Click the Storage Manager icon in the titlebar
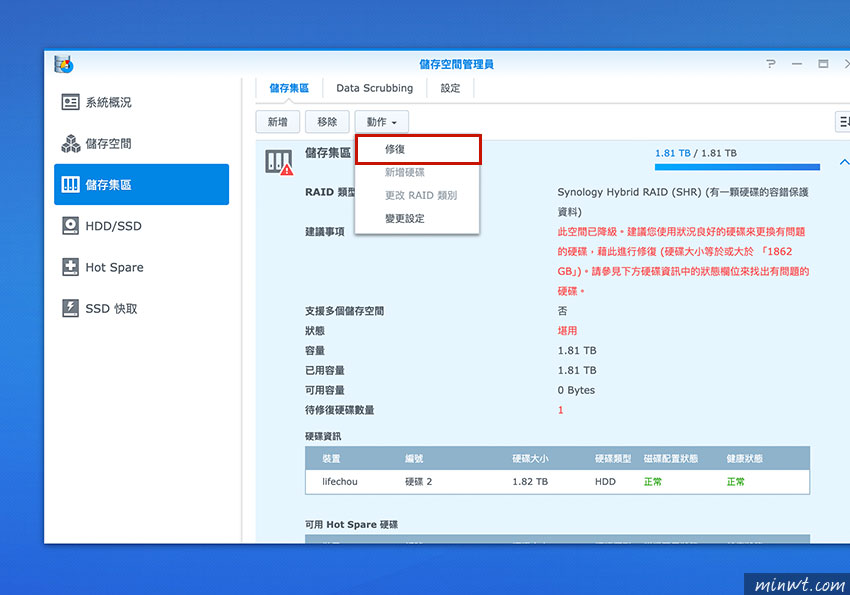This screenshot has width=850, height=595. coord(63,62)
